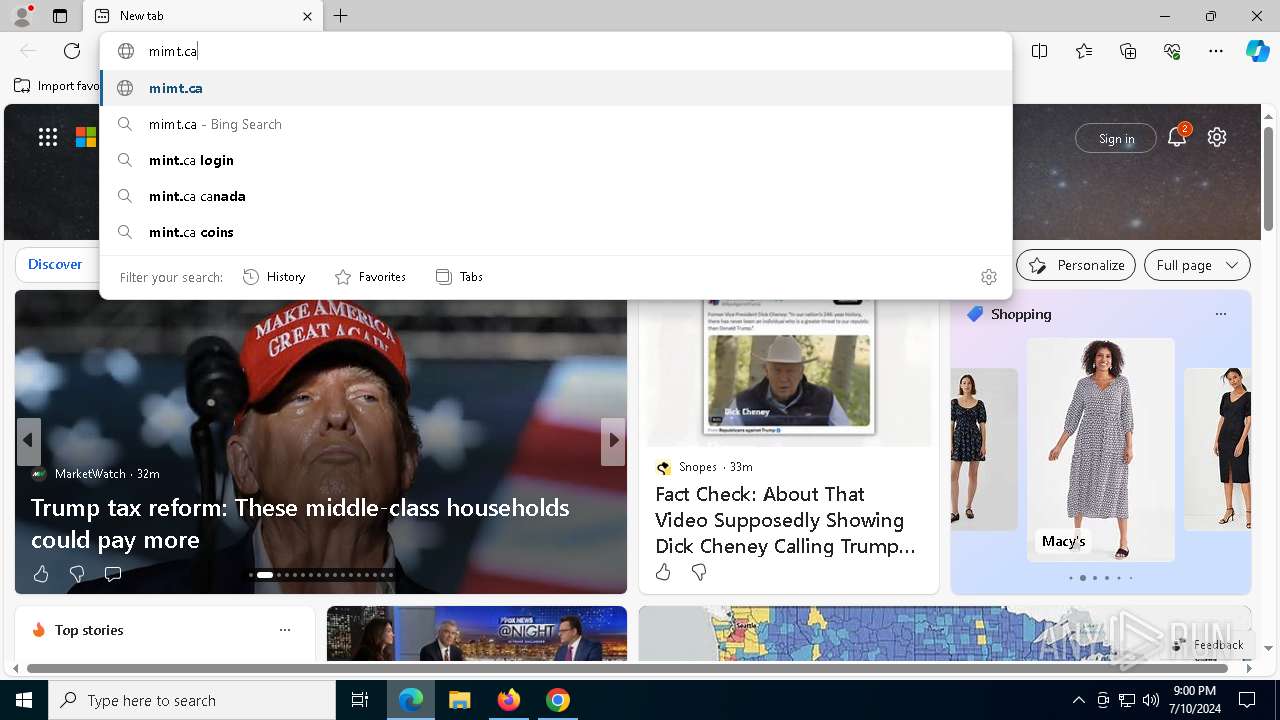The width and height of the screenshot is (1280, 720).
Task: Like the Snopes fact check article
Action: (x=663, y=572)
